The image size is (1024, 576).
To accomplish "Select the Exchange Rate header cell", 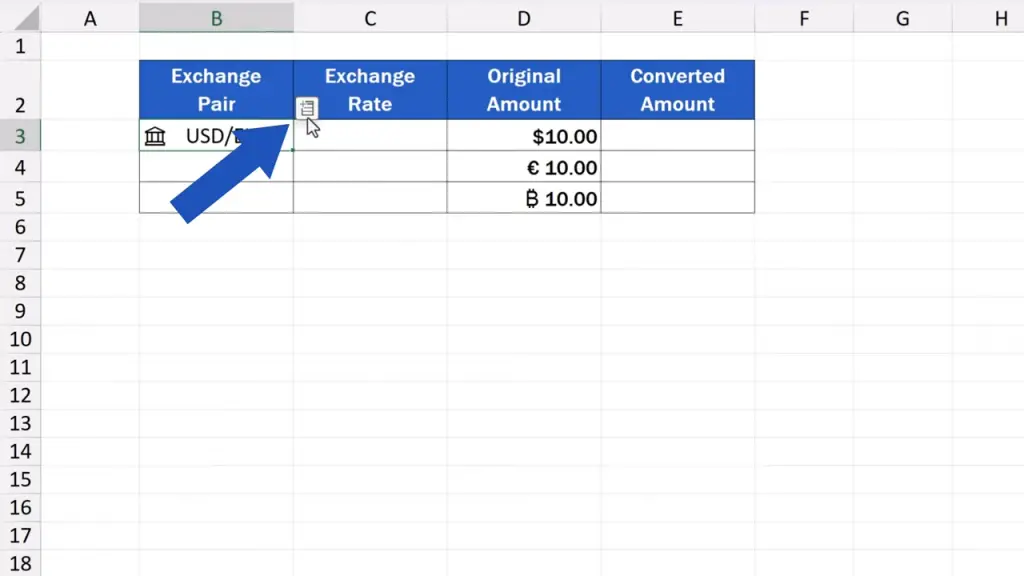I will coord(370,90).
